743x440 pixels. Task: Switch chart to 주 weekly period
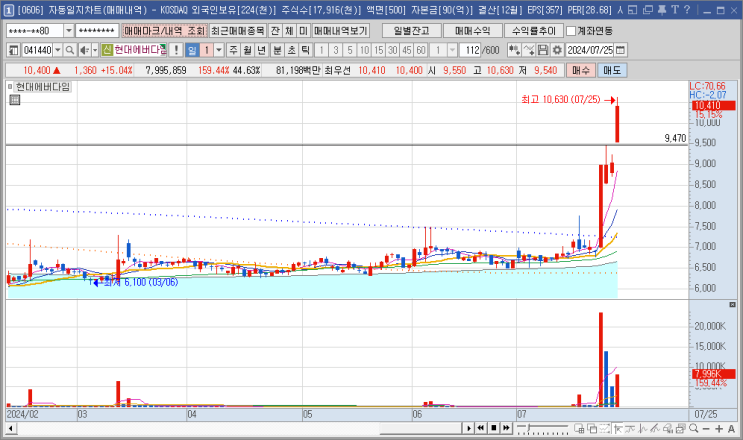pos(234,50)
